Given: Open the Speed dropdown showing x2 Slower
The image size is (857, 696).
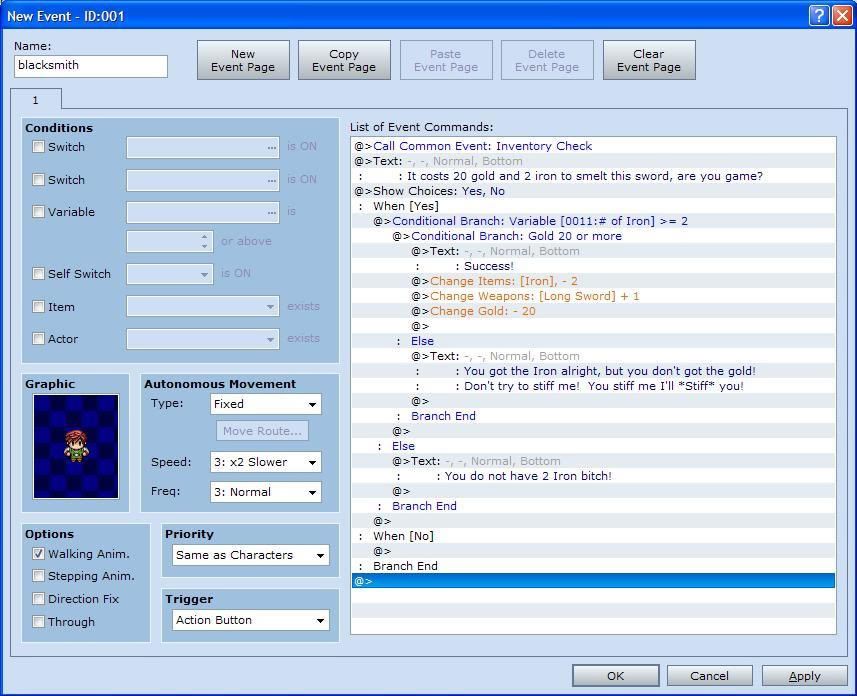Looking at the screenshot, I should (266, 462).
